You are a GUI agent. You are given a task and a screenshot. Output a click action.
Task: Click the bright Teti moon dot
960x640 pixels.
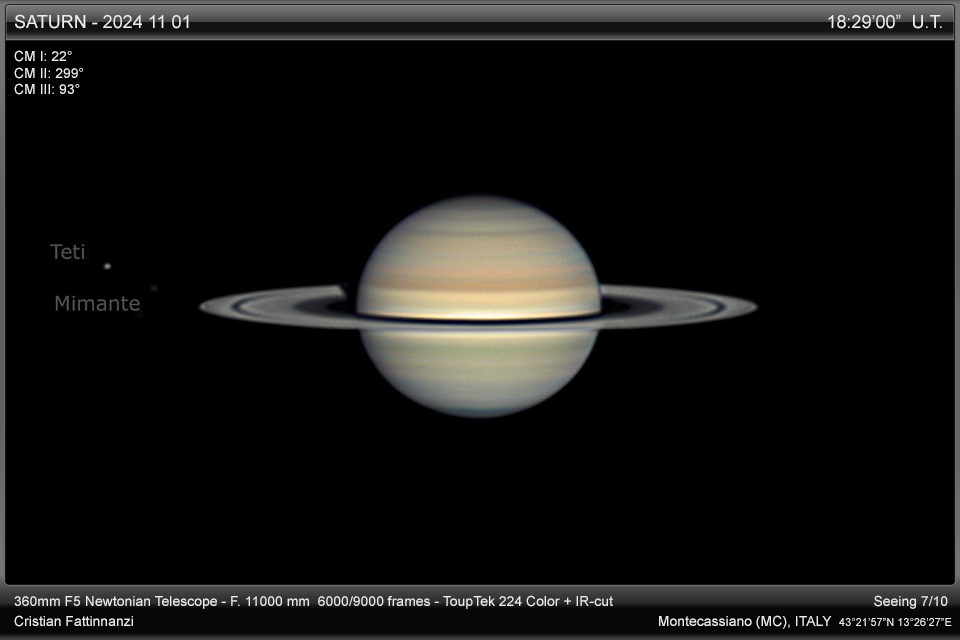(107, 266)
